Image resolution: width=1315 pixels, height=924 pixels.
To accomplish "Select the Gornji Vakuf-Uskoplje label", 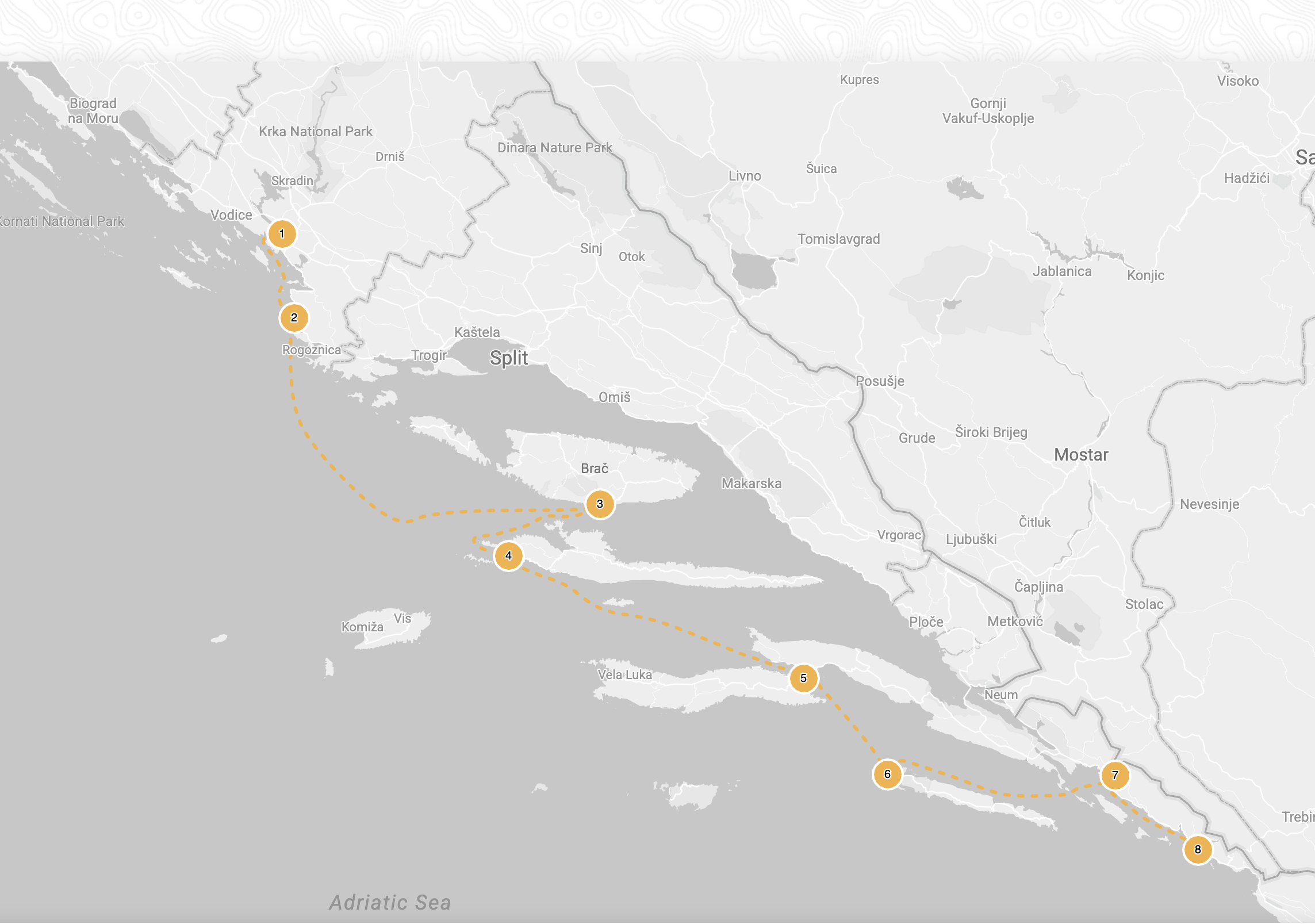I will point(988,111).
